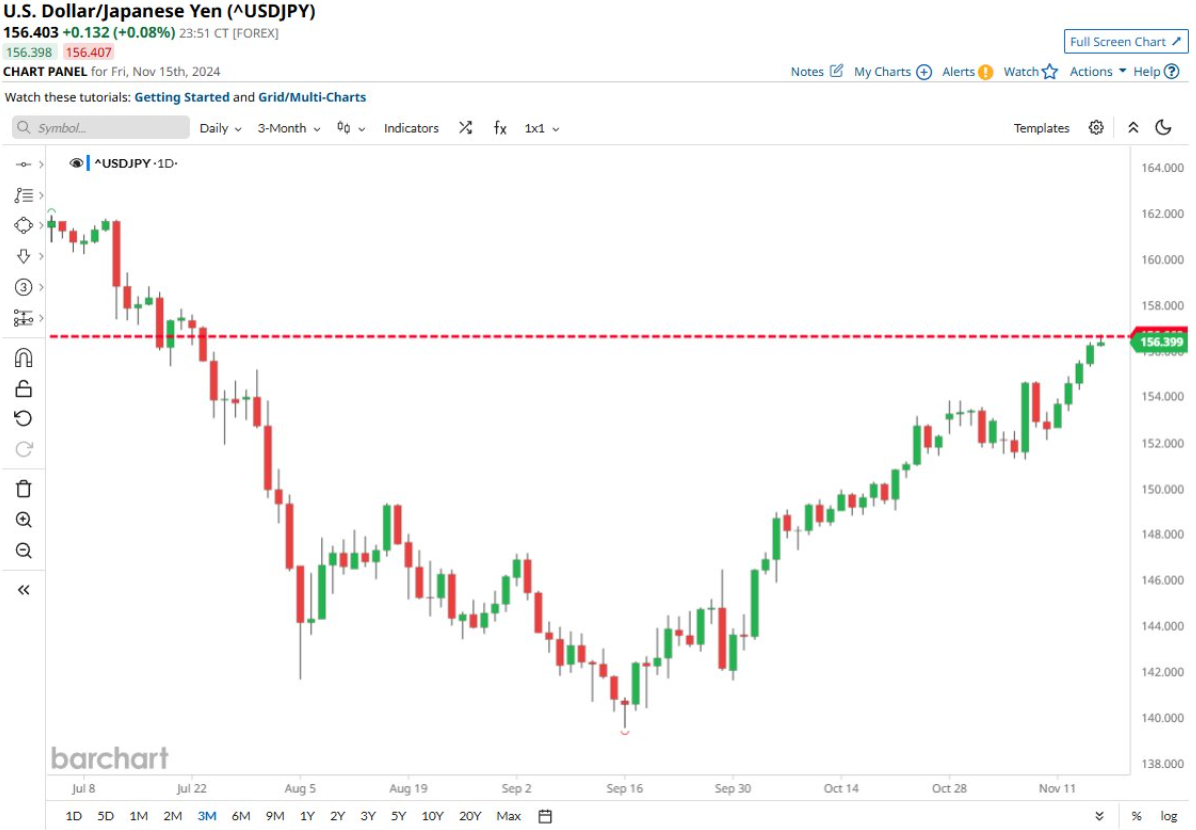Open the 1x1 grid layout dropdown
This screenshot has width=1196, height=830.
coord(542,128)
